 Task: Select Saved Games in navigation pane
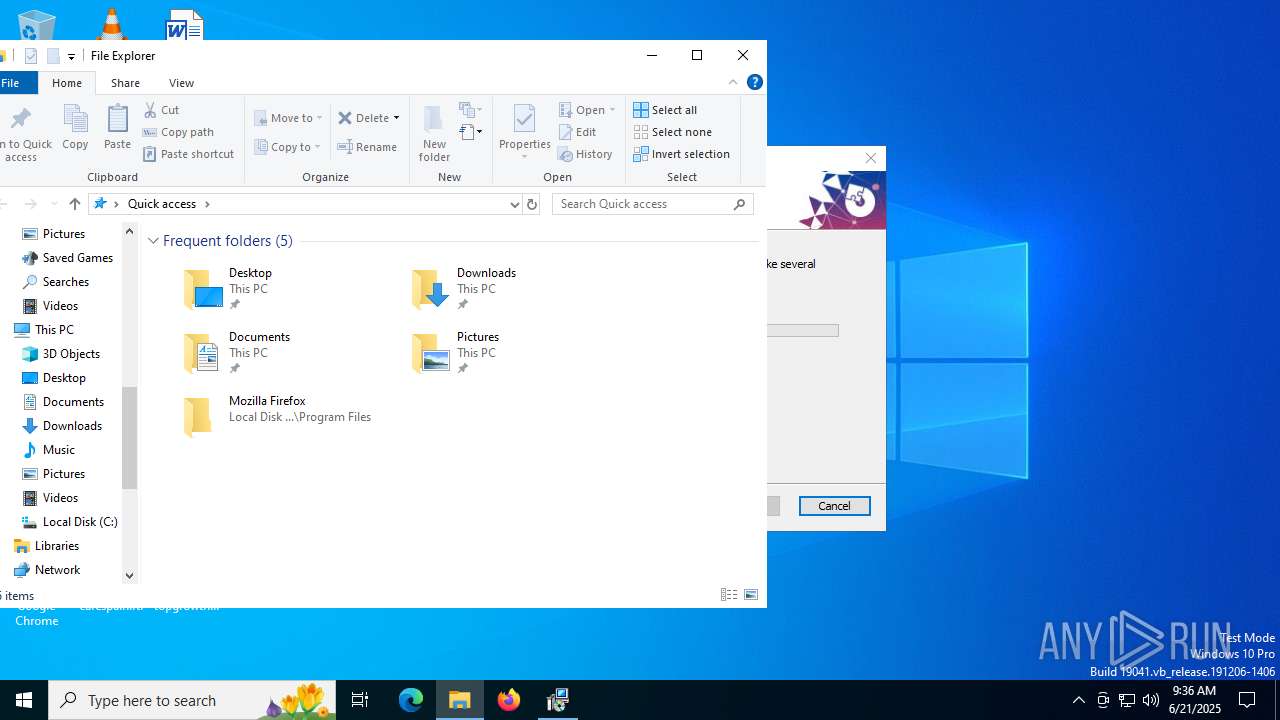click(68, 258)
